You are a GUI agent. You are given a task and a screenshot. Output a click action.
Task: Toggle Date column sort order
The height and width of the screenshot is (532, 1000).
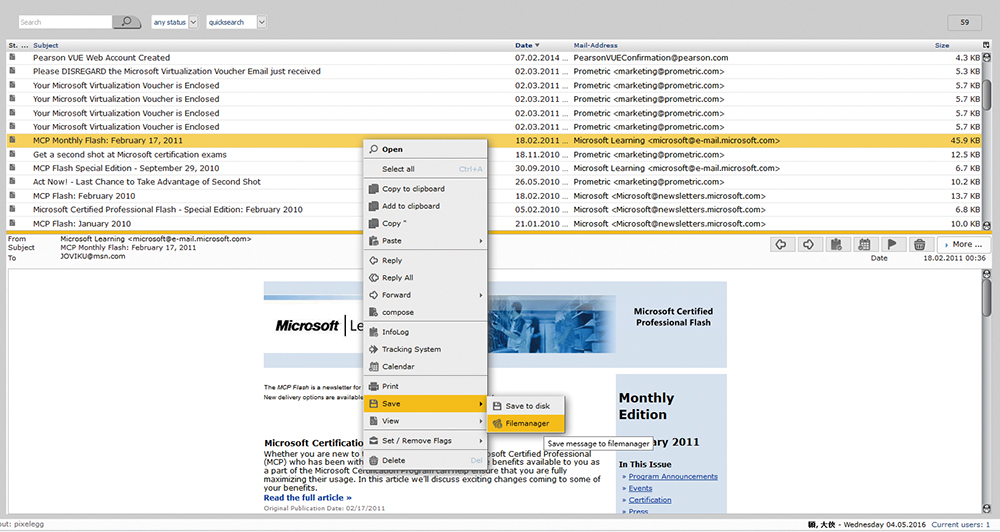point(527,45)
